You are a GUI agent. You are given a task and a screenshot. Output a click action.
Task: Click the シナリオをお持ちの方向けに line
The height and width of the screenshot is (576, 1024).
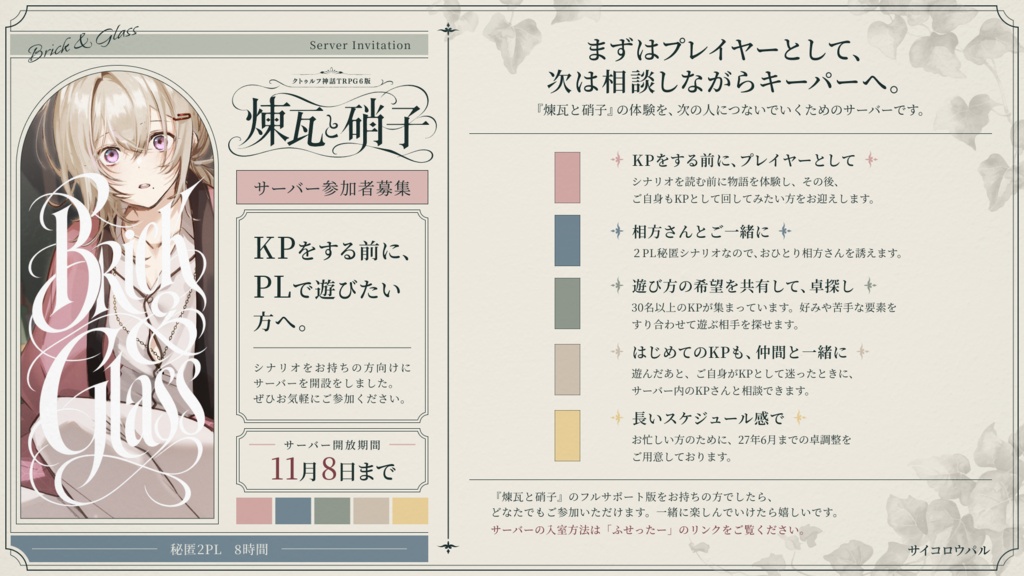[332, 368]
